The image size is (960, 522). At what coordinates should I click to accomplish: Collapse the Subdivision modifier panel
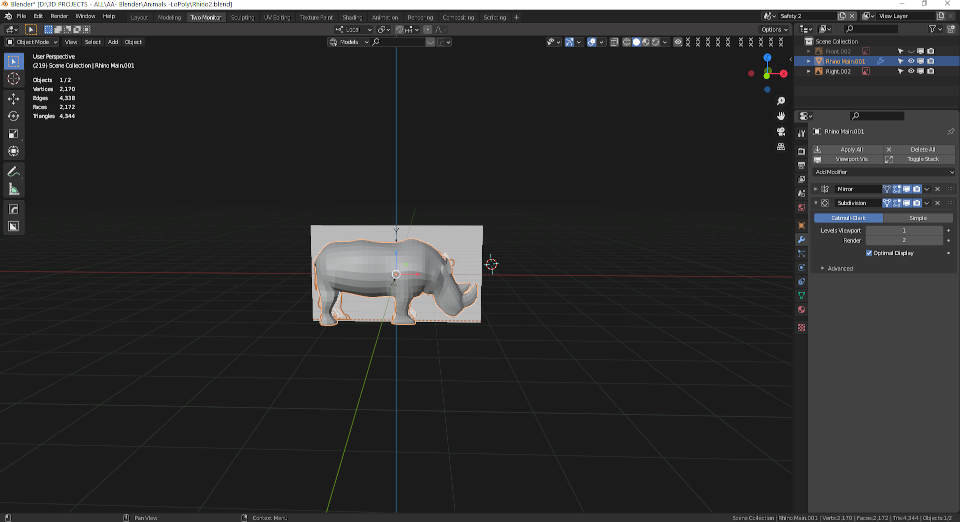[816, 203]
